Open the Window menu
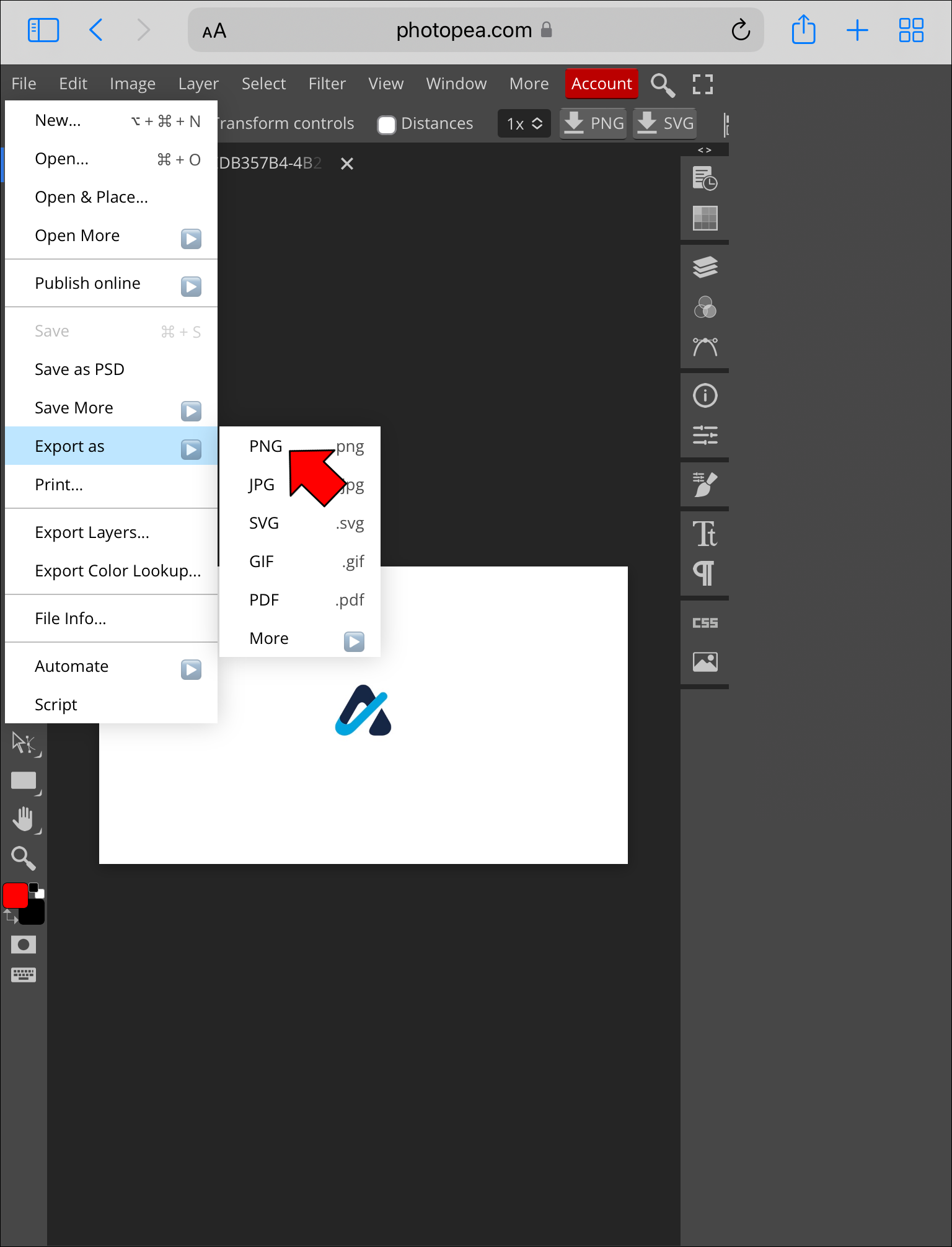952x1247 pixels. (456, 84)
